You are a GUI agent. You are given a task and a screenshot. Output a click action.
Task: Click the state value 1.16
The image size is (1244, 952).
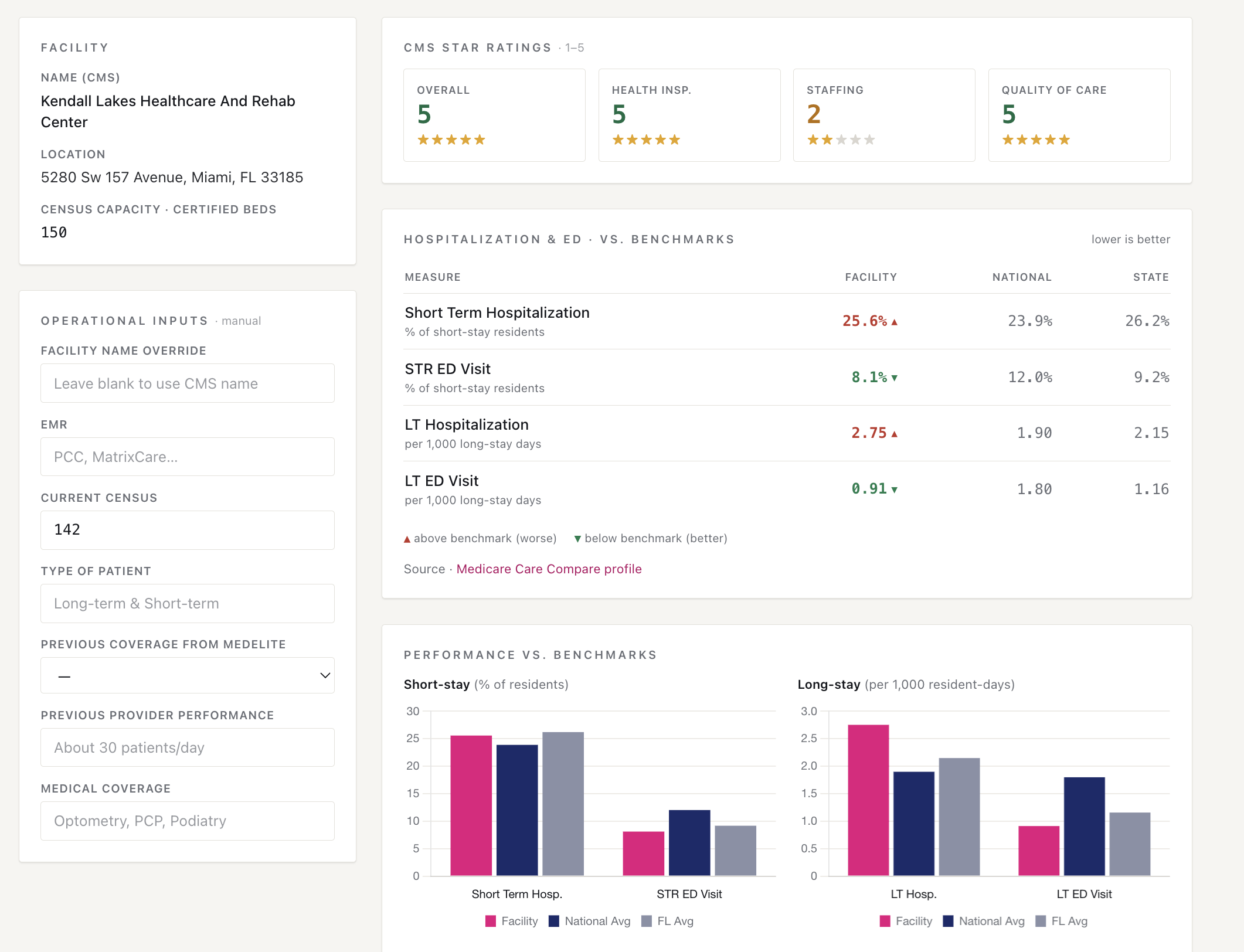[1151, 489]
